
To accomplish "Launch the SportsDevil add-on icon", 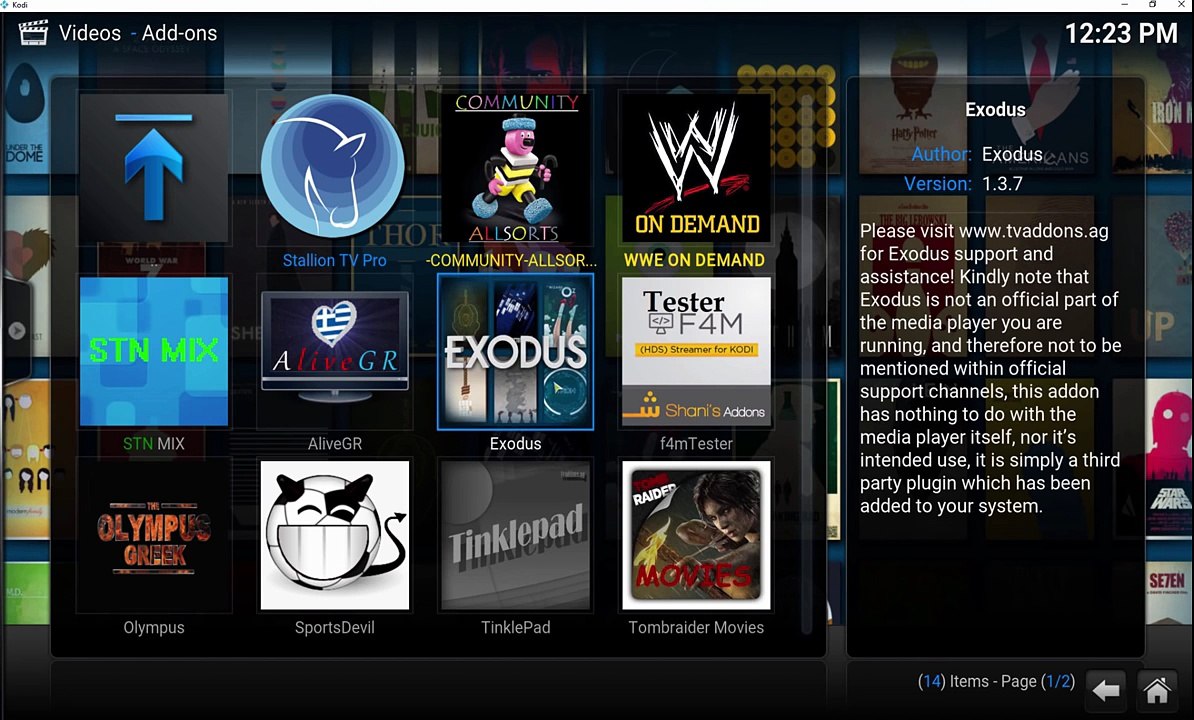I will (x=334, y=536).
